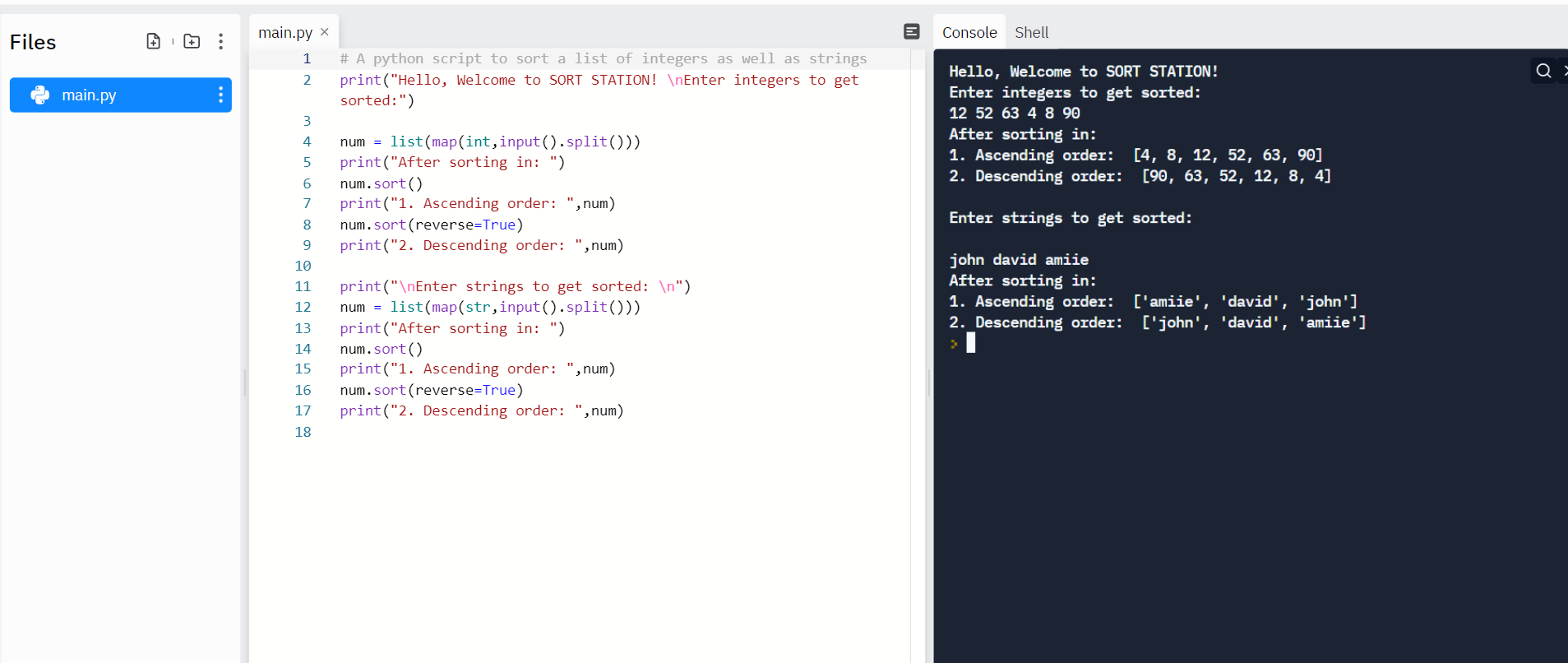
Task: Open the Files panel three-dot menu
Action: (220, 41)
